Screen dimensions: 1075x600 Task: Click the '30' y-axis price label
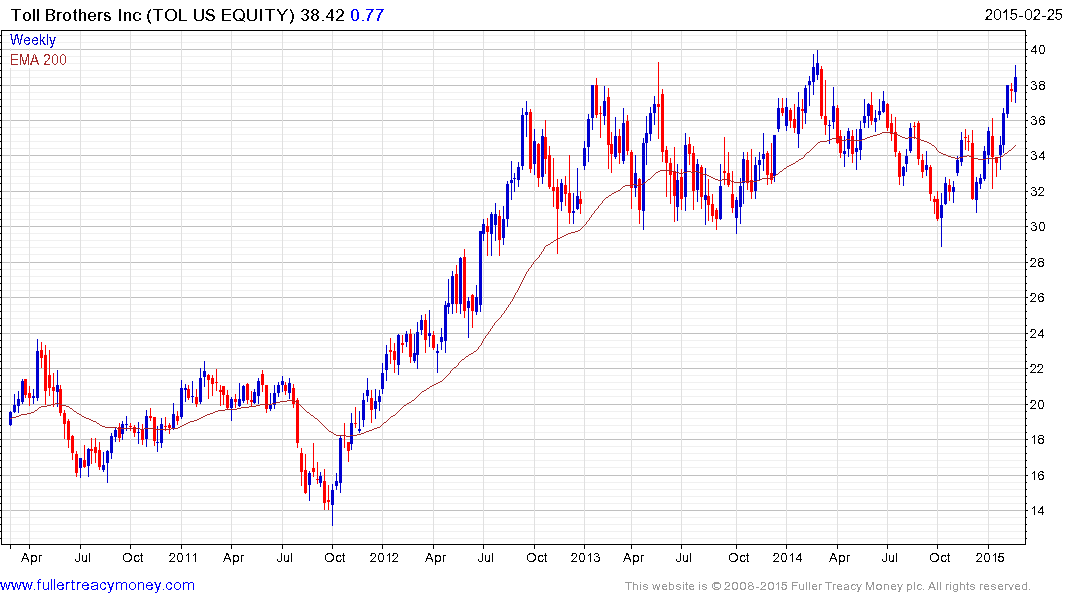point(1038,227)
